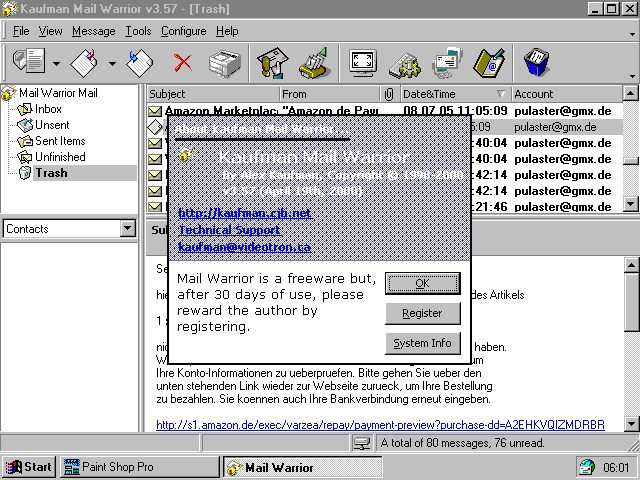640x480 pixels.
Task: Click the send queued mail icon
Action: (313, 63)
